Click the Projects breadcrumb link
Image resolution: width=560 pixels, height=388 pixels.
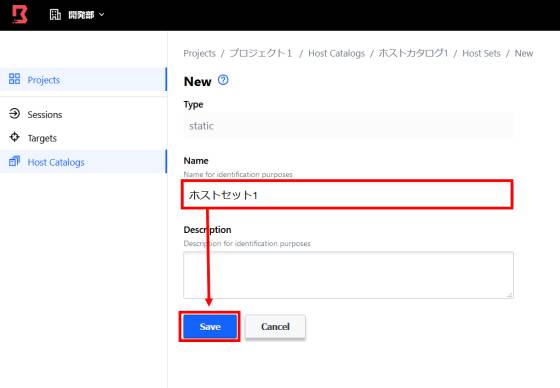199,53
